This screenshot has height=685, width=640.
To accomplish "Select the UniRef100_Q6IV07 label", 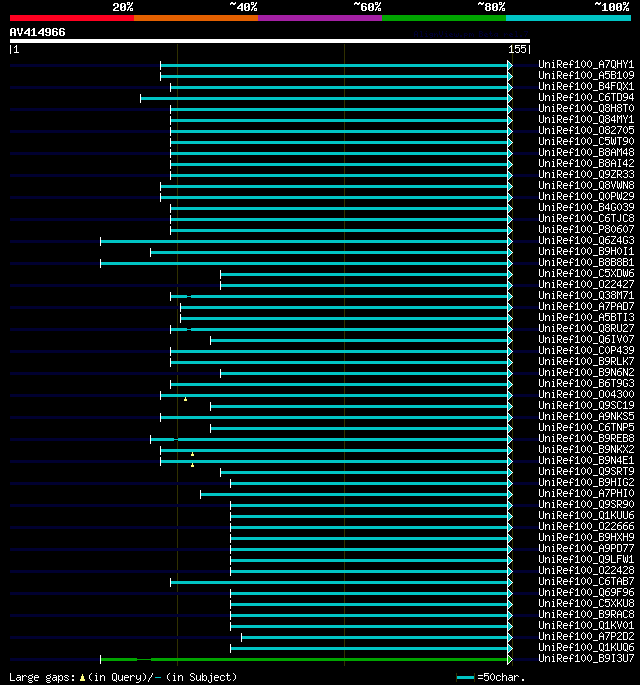I will coord(586,339).
